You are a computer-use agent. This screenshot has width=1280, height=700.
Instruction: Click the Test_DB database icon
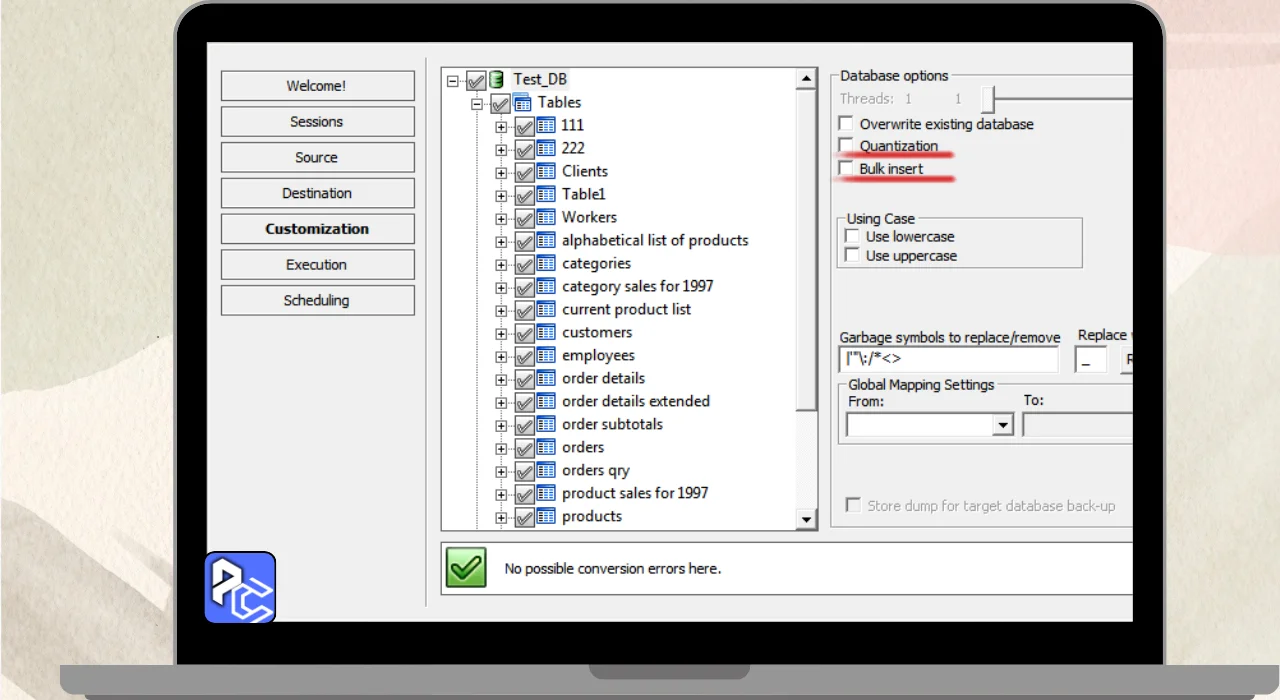pos(497,79)
